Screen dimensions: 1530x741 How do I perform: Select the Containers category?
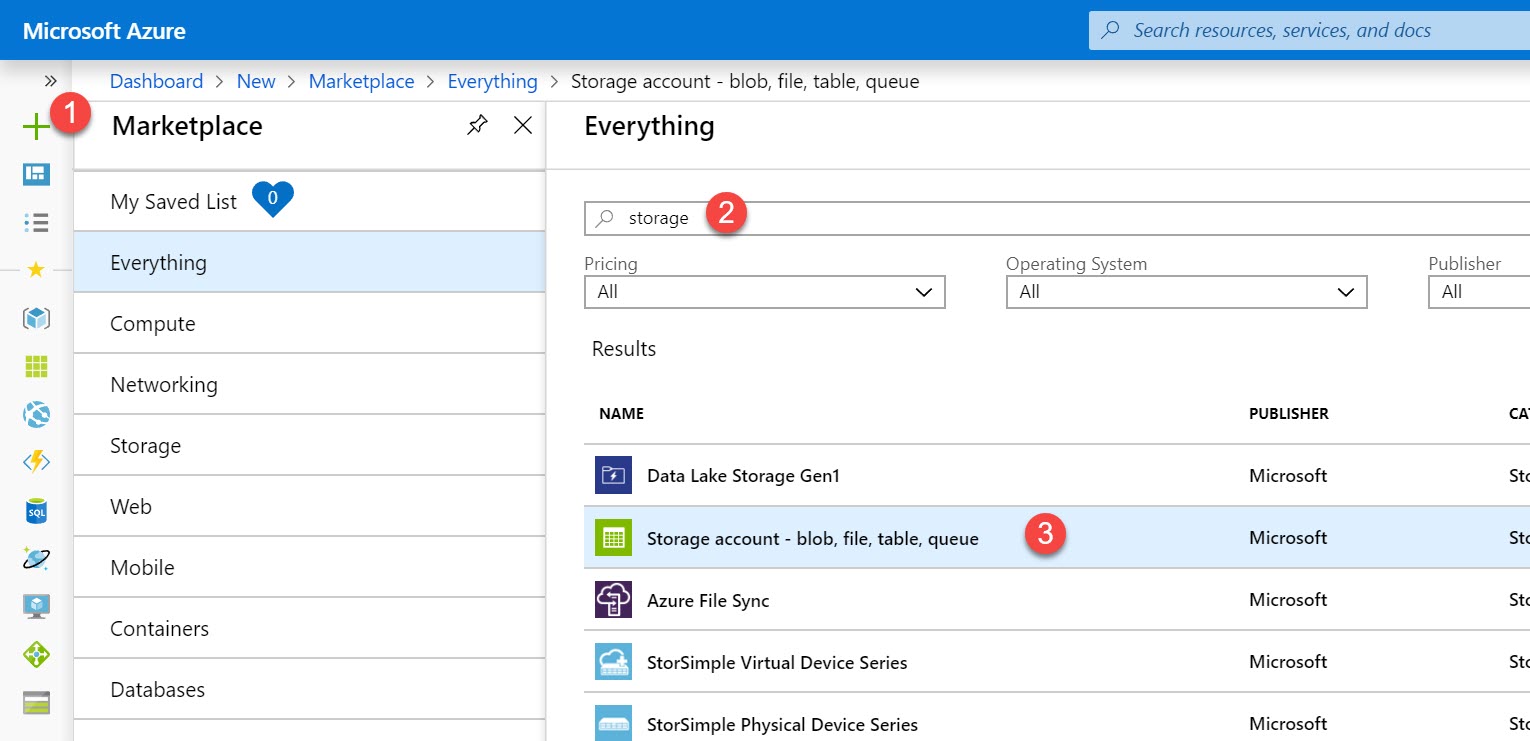tap(309, 628)
